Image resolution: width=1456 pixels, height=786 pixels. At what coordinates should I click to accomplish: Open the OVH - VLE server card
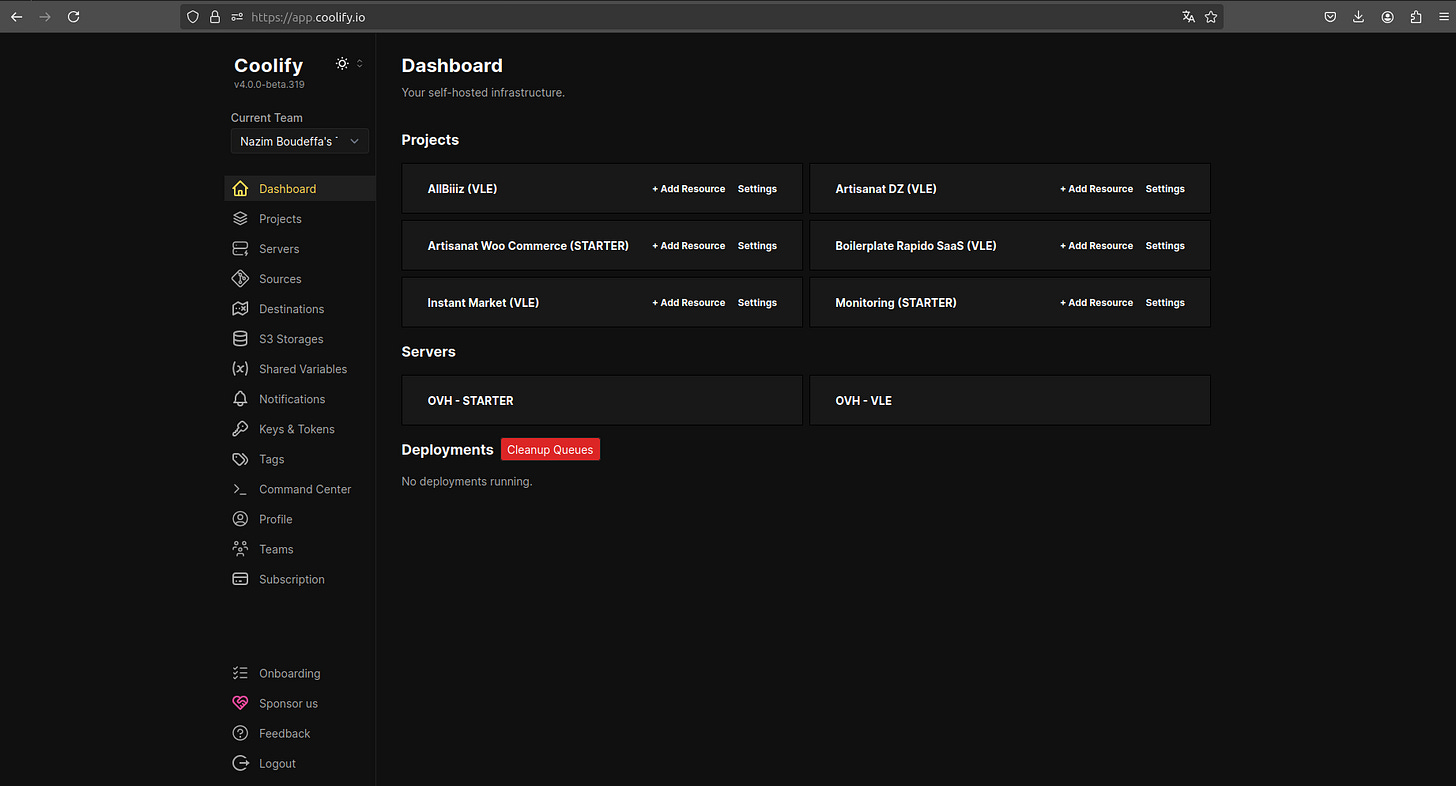coord(1010,400)
